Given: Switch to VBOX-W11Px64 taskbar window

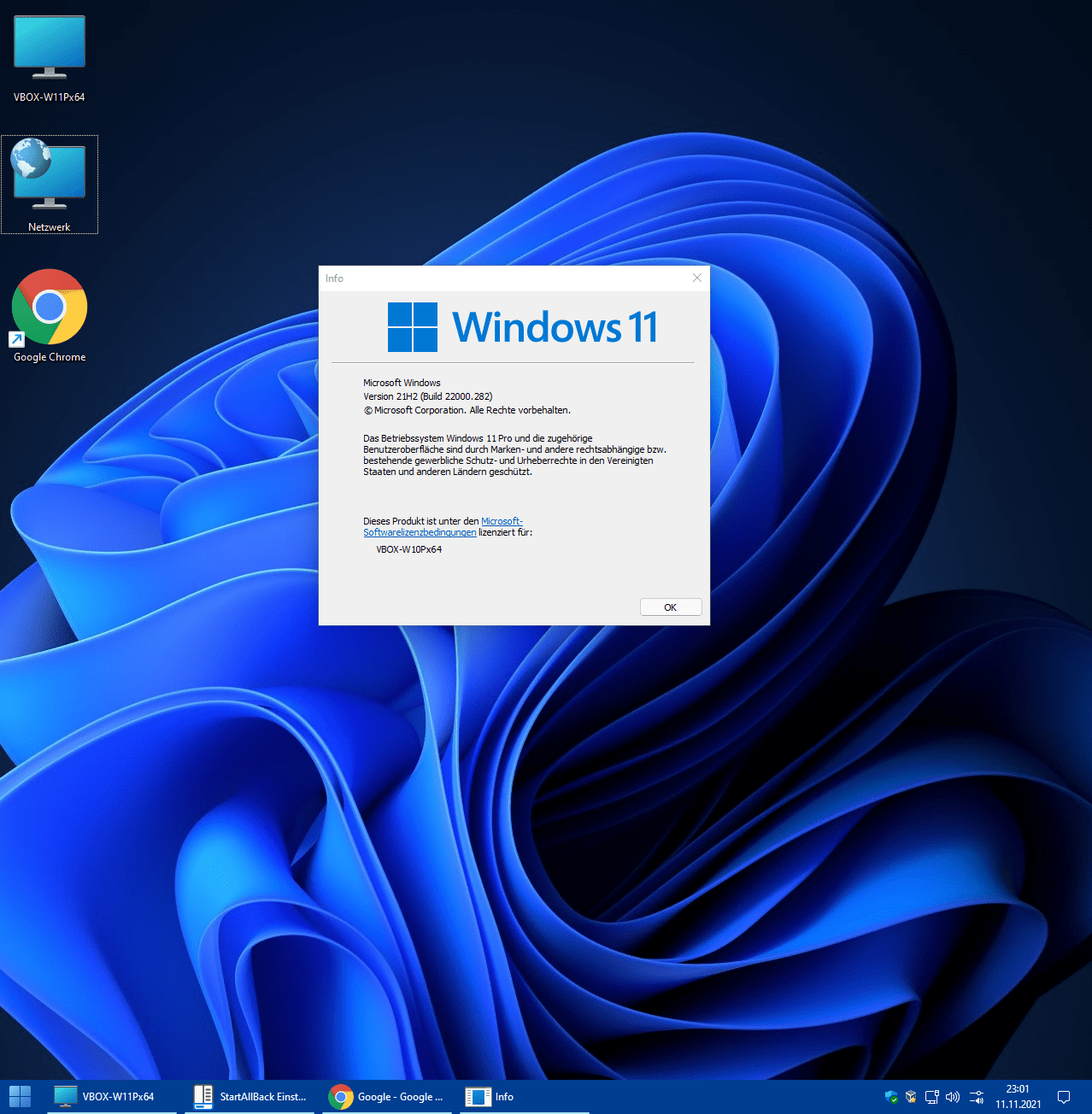Looking at the screenshot, I should click(112, 1097).
